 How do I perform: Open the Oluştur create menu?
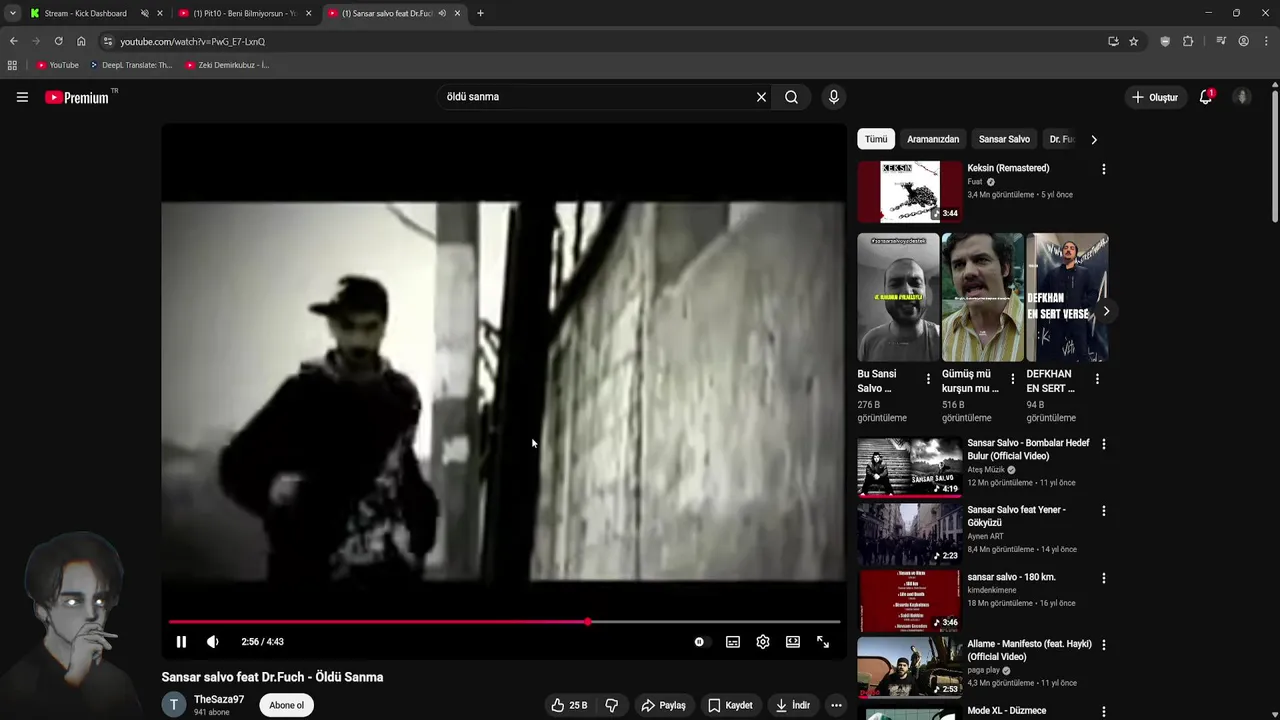(x=1155, y=97)
